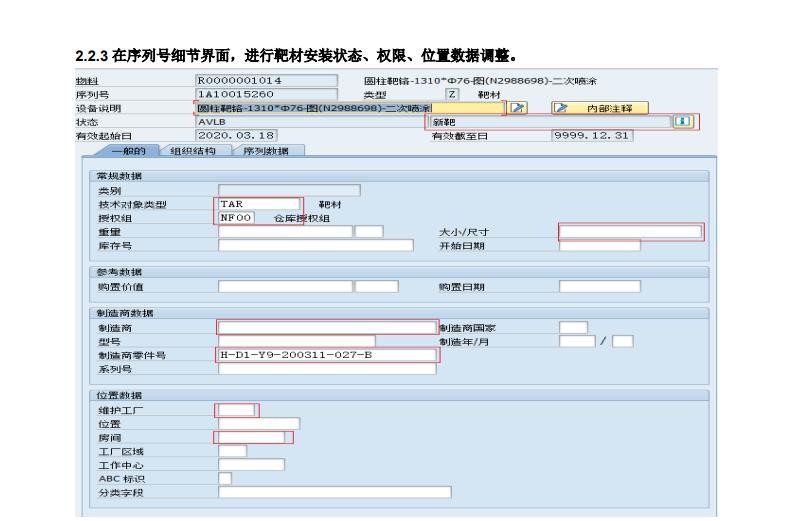Click the 授权组 field containing NF00
793x521 pixels.
pyautogui.click(x=237, y=218)
